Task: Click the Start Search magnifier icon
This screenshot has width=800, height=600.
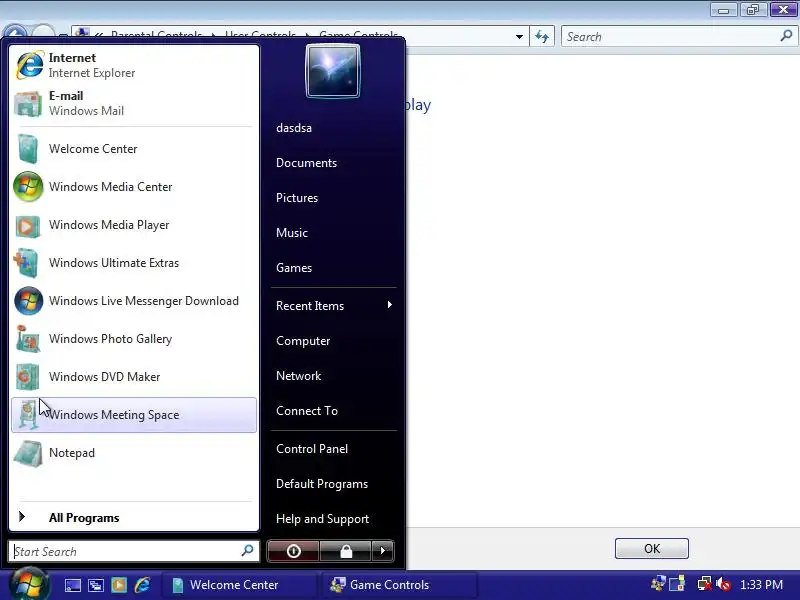Action: (247, 551)
